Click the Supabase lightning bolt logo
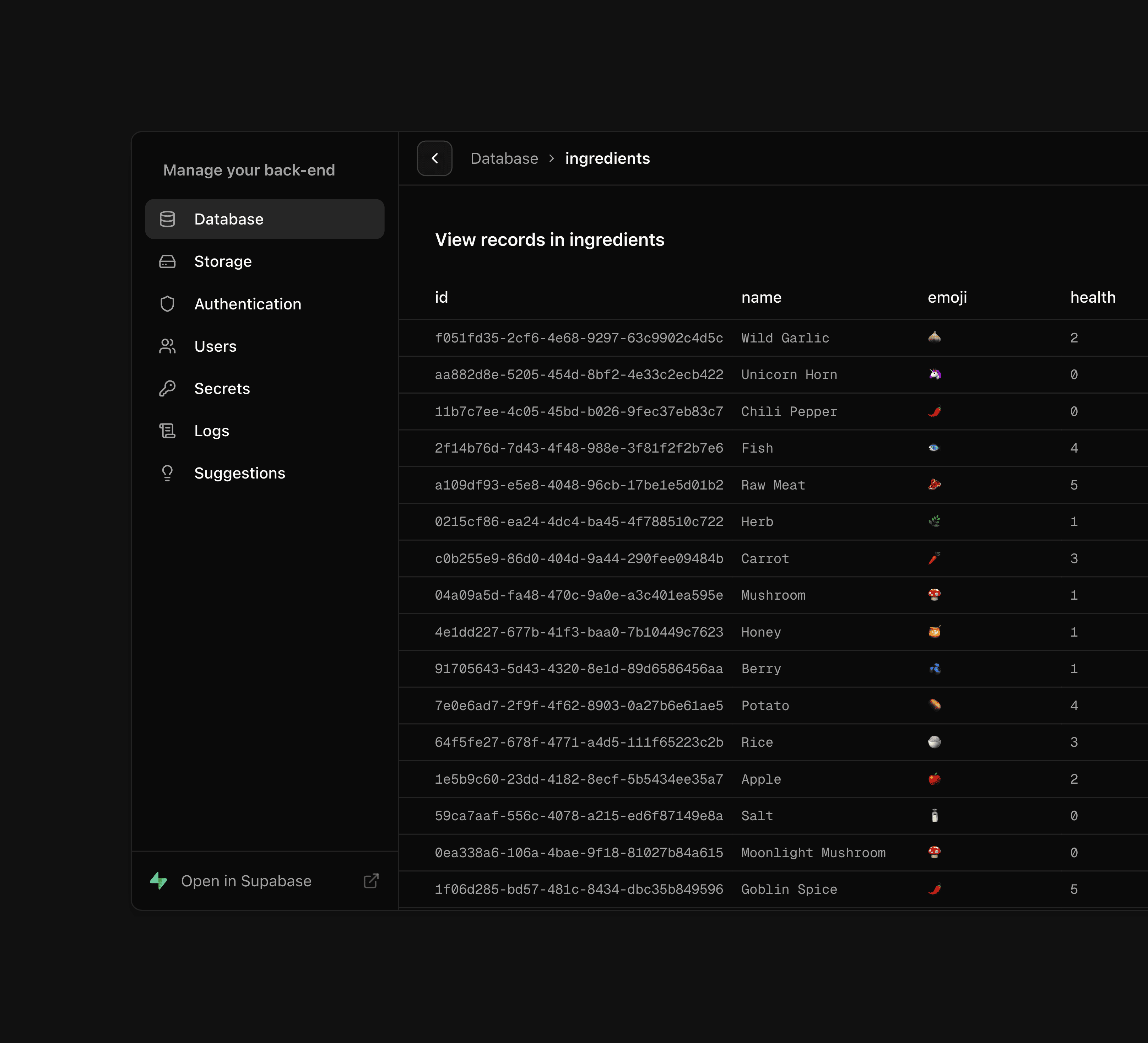Image resolution: width=1148 pixels, height=1043 pixels. click(x=159, y=881)
